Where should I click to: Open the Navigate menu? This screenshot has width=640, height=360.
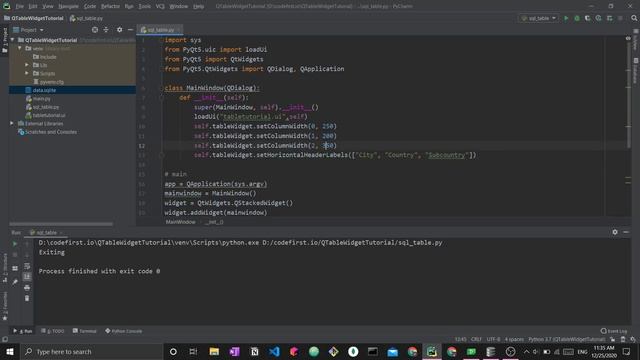(x=68, y=7)
